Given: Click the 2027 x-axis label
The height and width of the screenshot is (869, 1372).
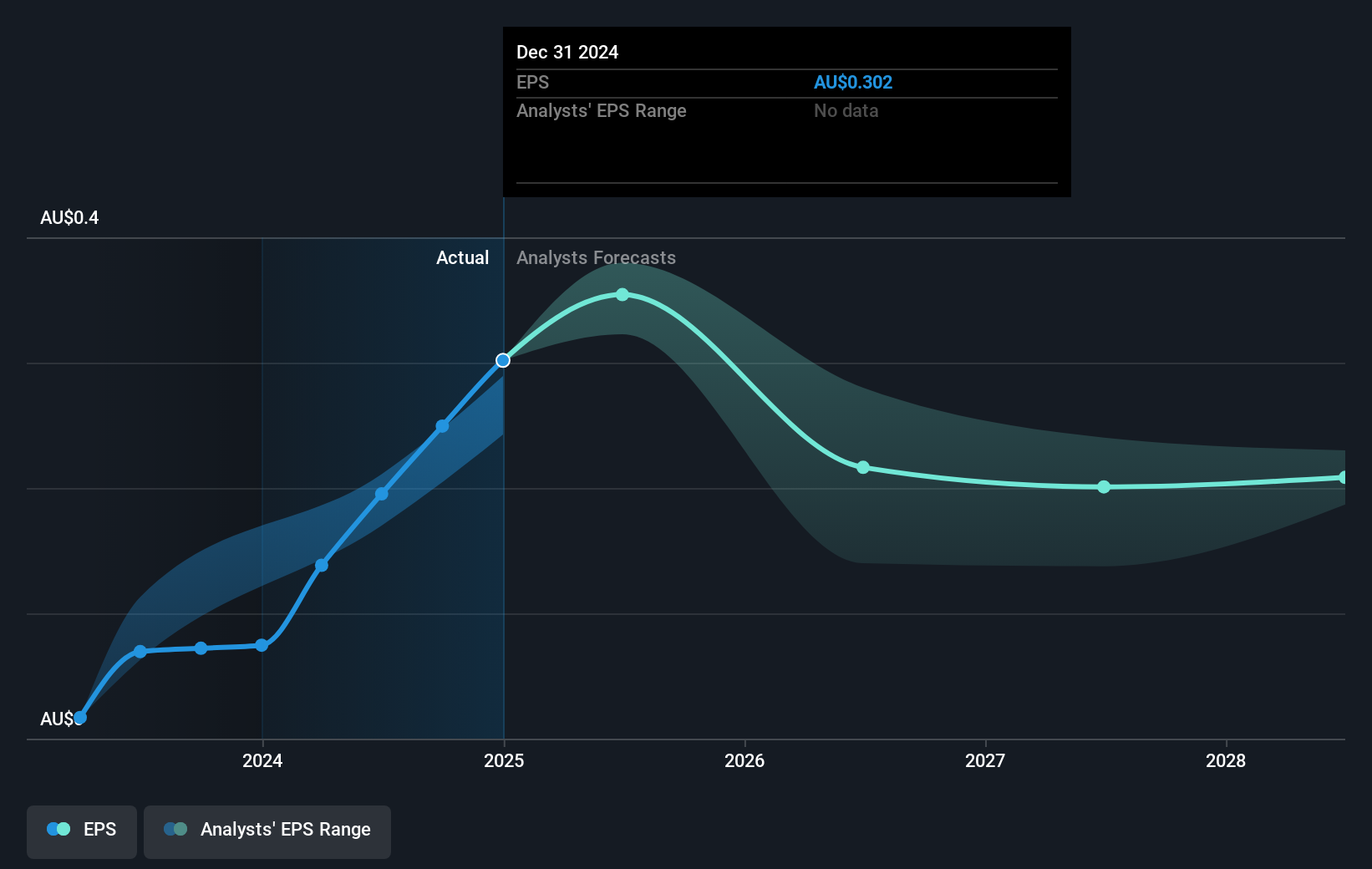Looking at the screenshot, I should 985,760.
